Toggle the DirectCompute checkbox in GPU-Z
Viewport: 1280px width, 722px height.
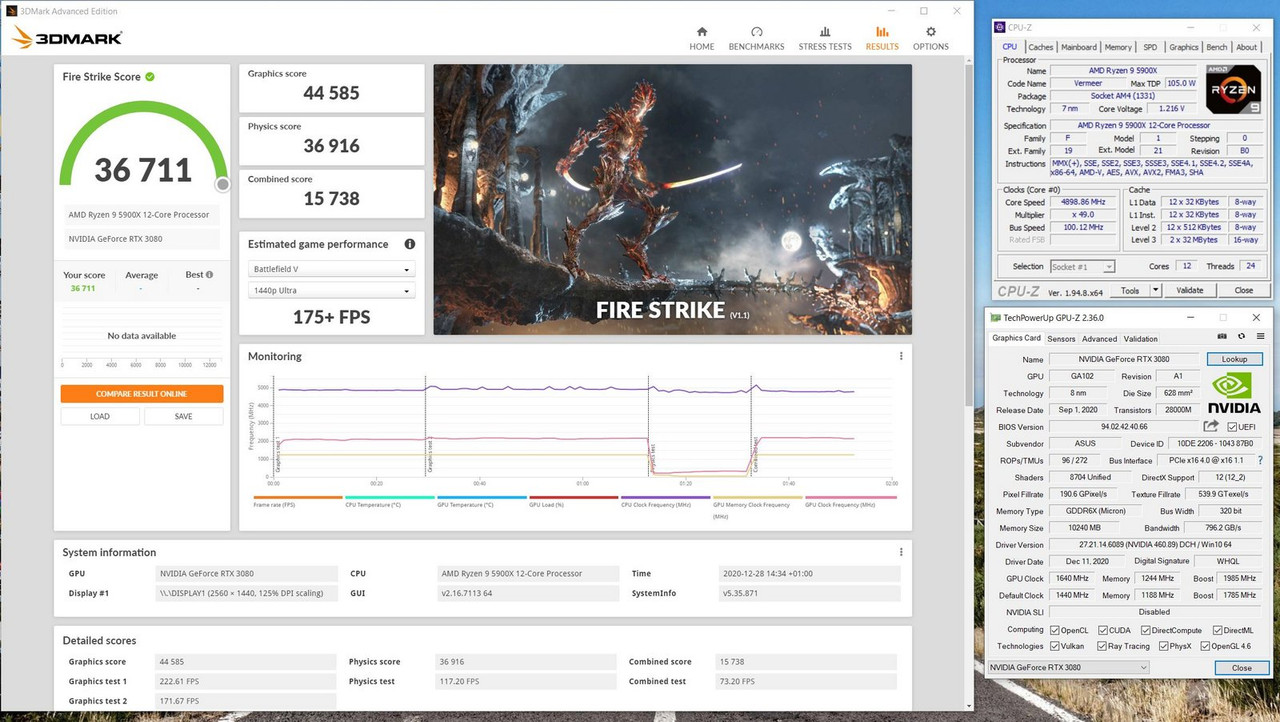point(1145,630)
